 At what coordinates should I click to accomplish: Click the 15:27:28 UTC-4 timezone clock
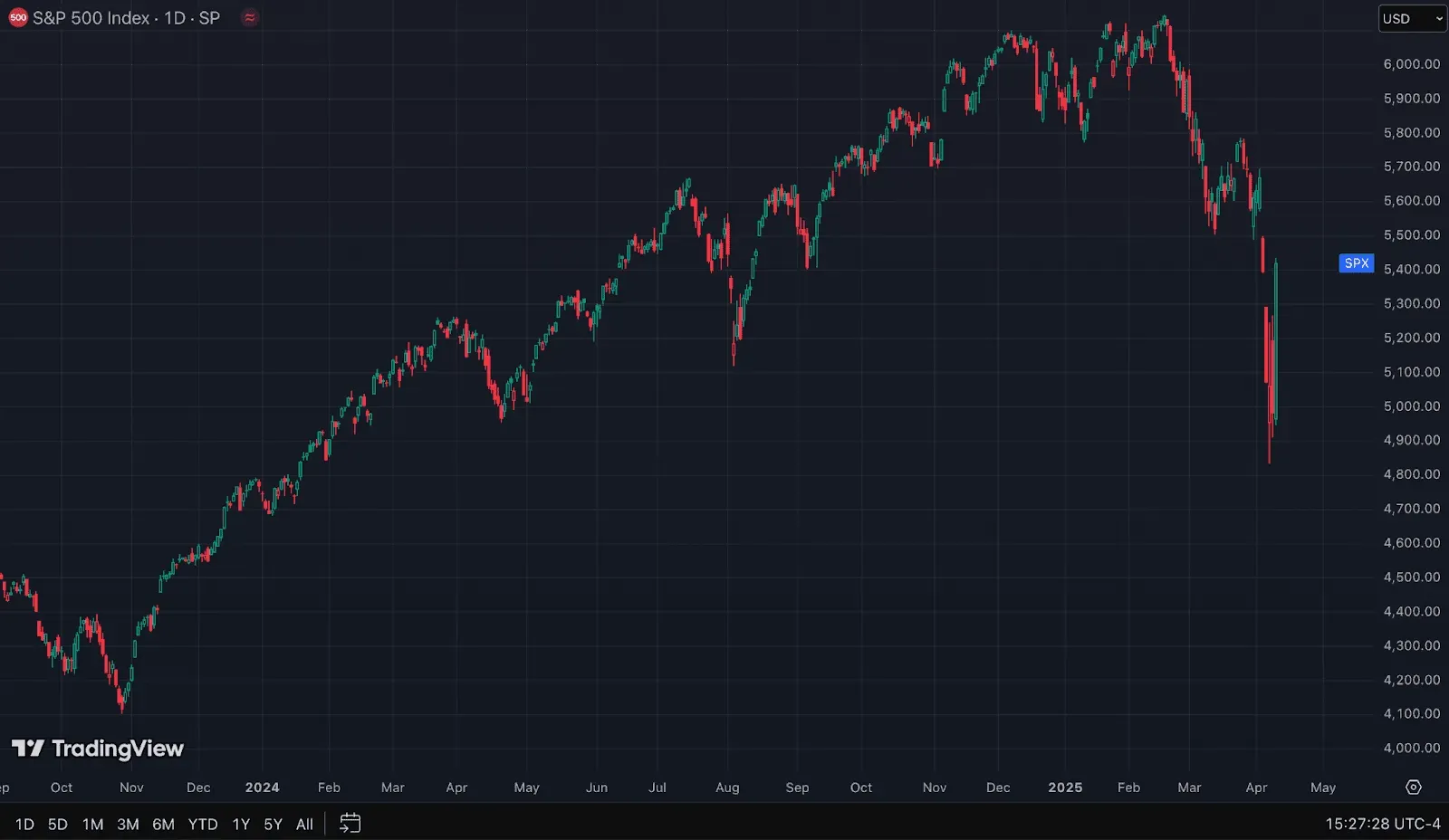point(1383,824)
